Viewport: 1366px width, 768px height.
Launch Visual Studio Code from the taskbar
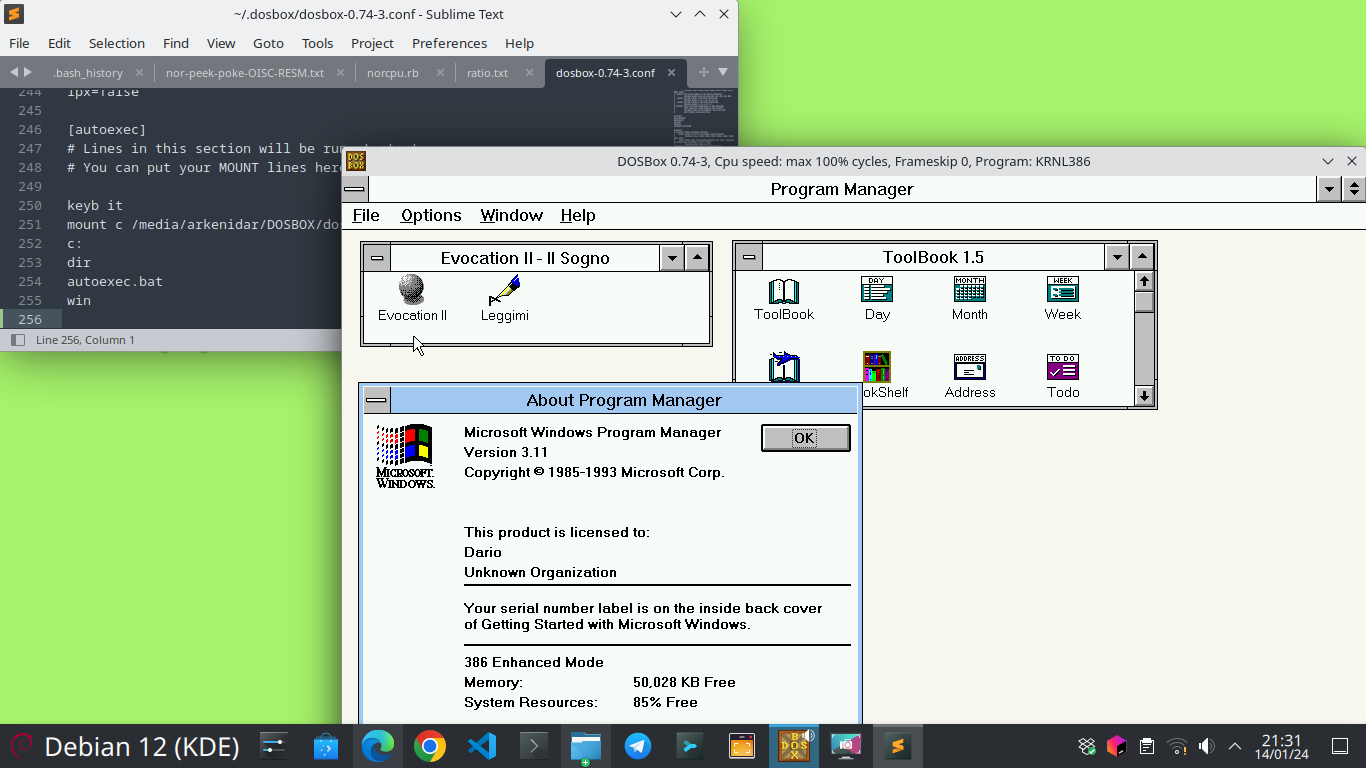[482, 746]
